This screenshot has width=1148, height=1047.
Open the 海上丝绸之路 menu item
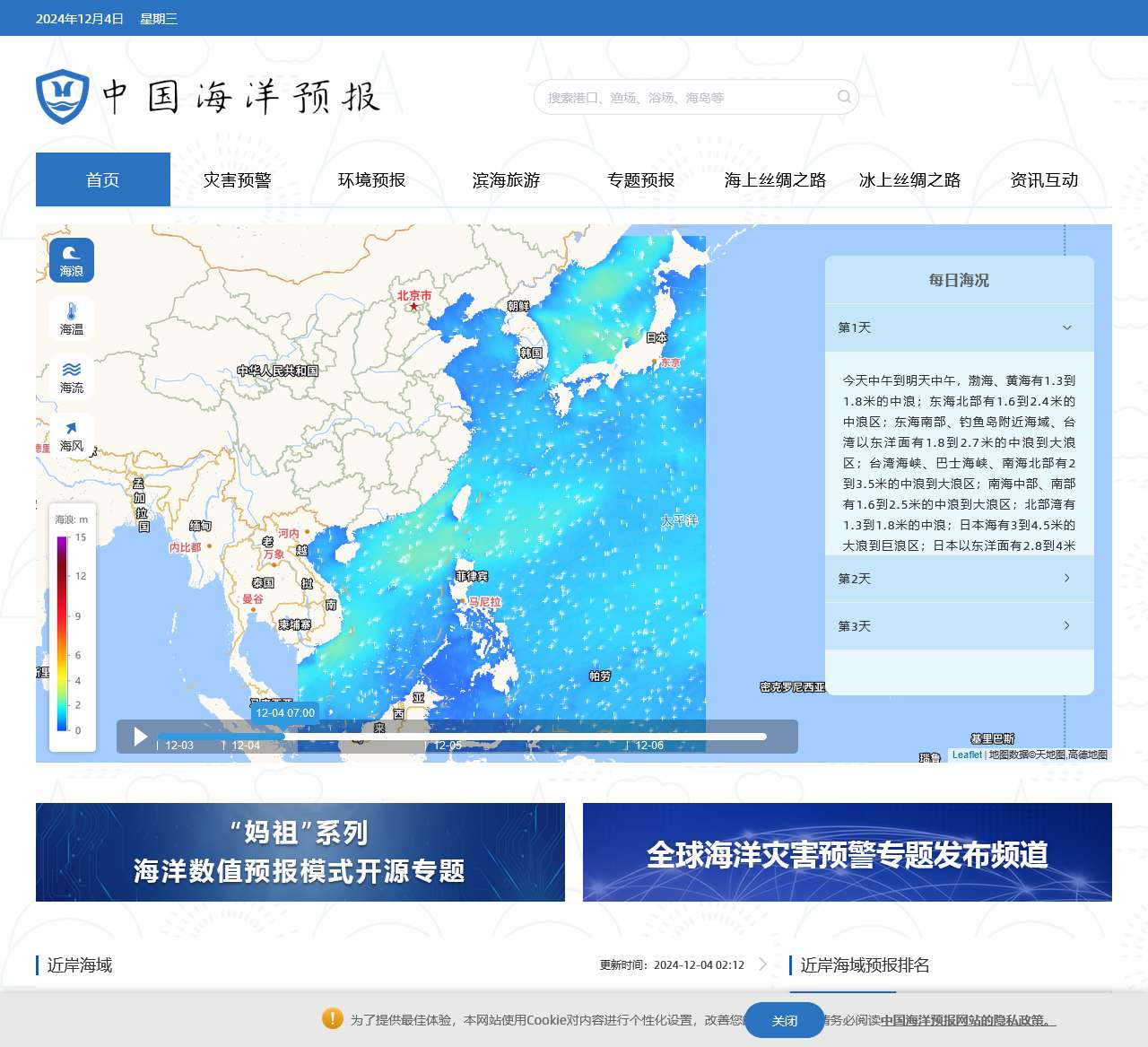775,180
